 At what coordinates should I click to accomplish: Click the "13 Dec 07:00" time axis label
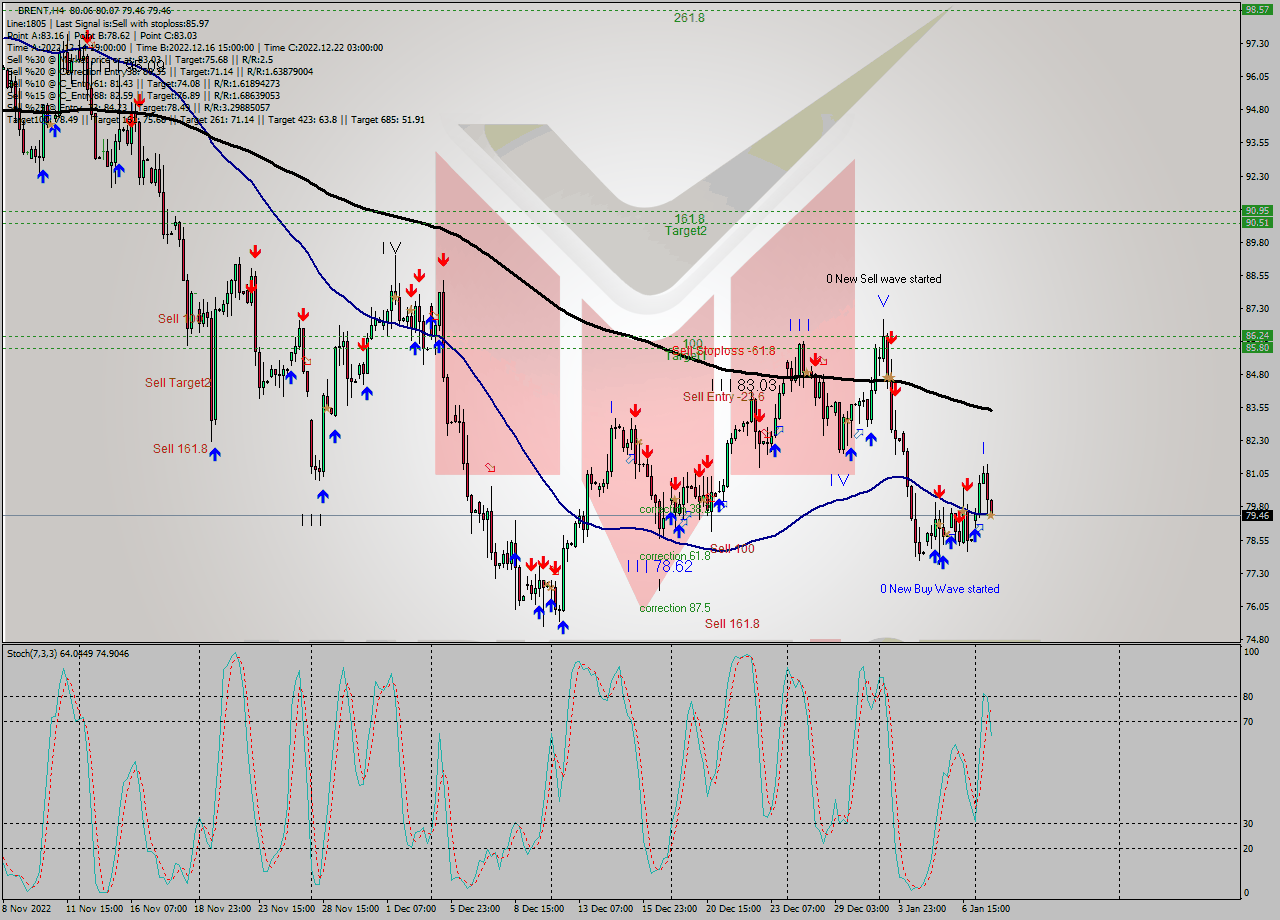click(x=607, y=909)
